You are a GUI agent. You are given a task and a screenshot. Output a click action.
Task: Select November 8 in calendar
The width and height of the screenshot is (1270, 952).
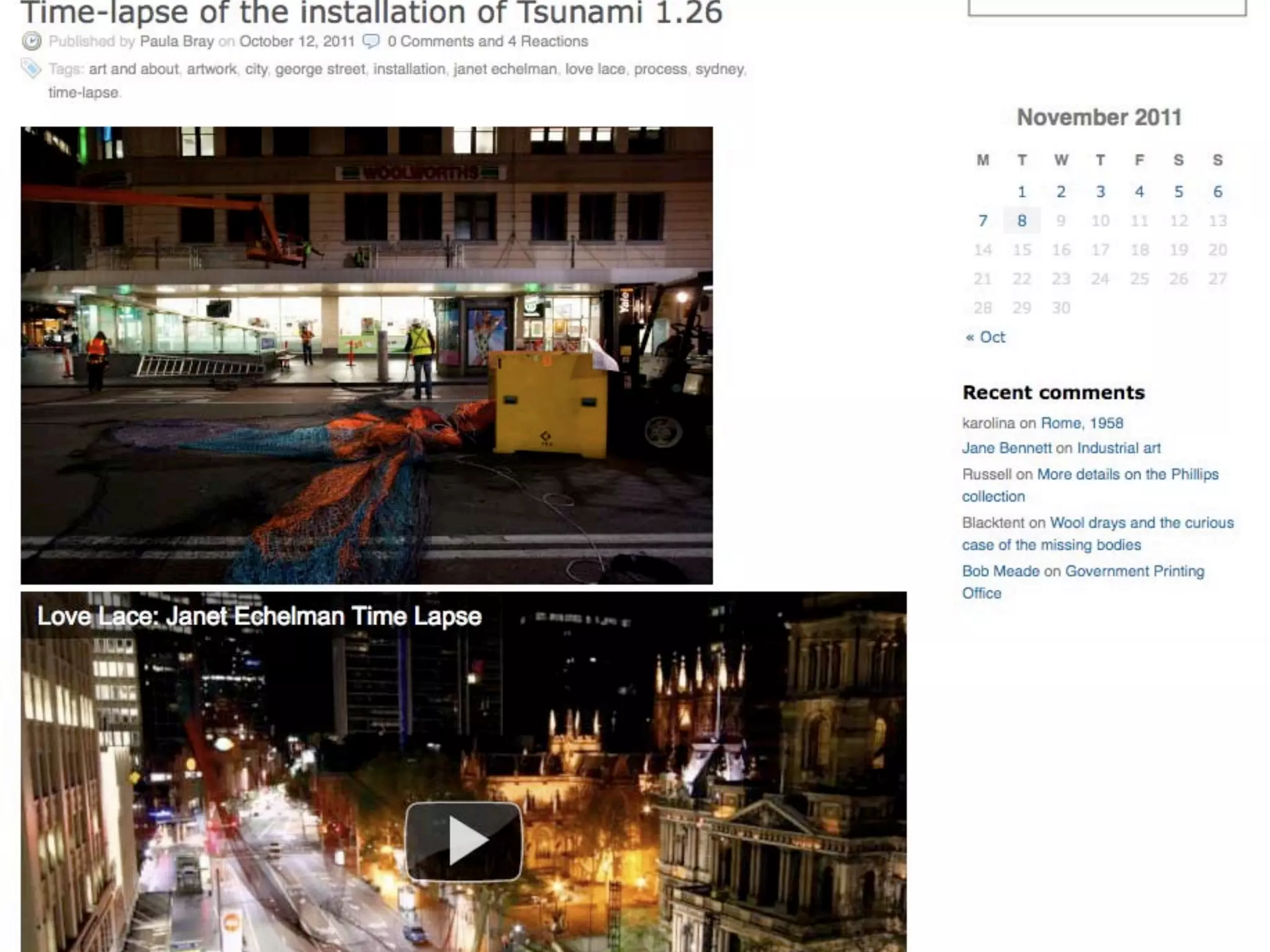tap(1021, 221)
